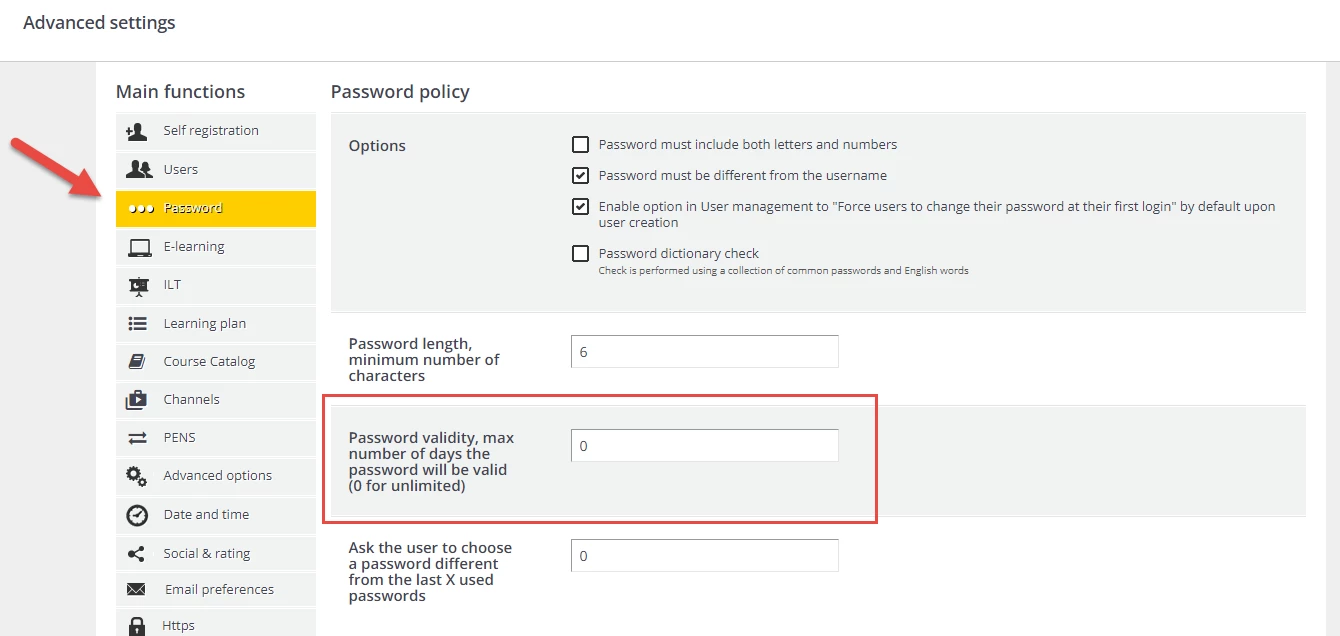The image size is (1340, 636).
Task: Click the Date and time clock icon
Action: 137,515
